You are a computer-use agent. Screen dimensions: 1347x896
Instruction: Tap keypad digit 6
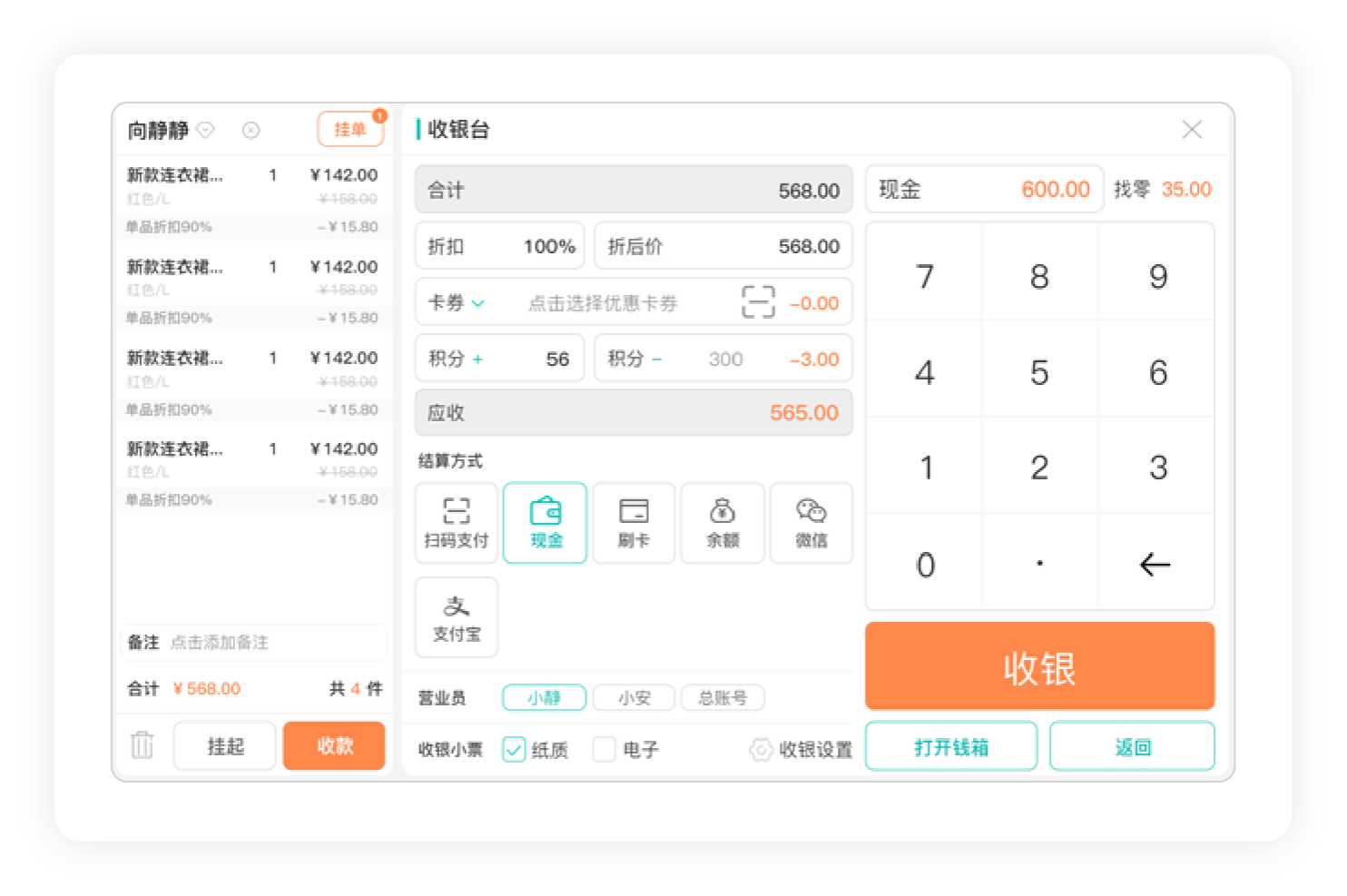[1157, 372]
